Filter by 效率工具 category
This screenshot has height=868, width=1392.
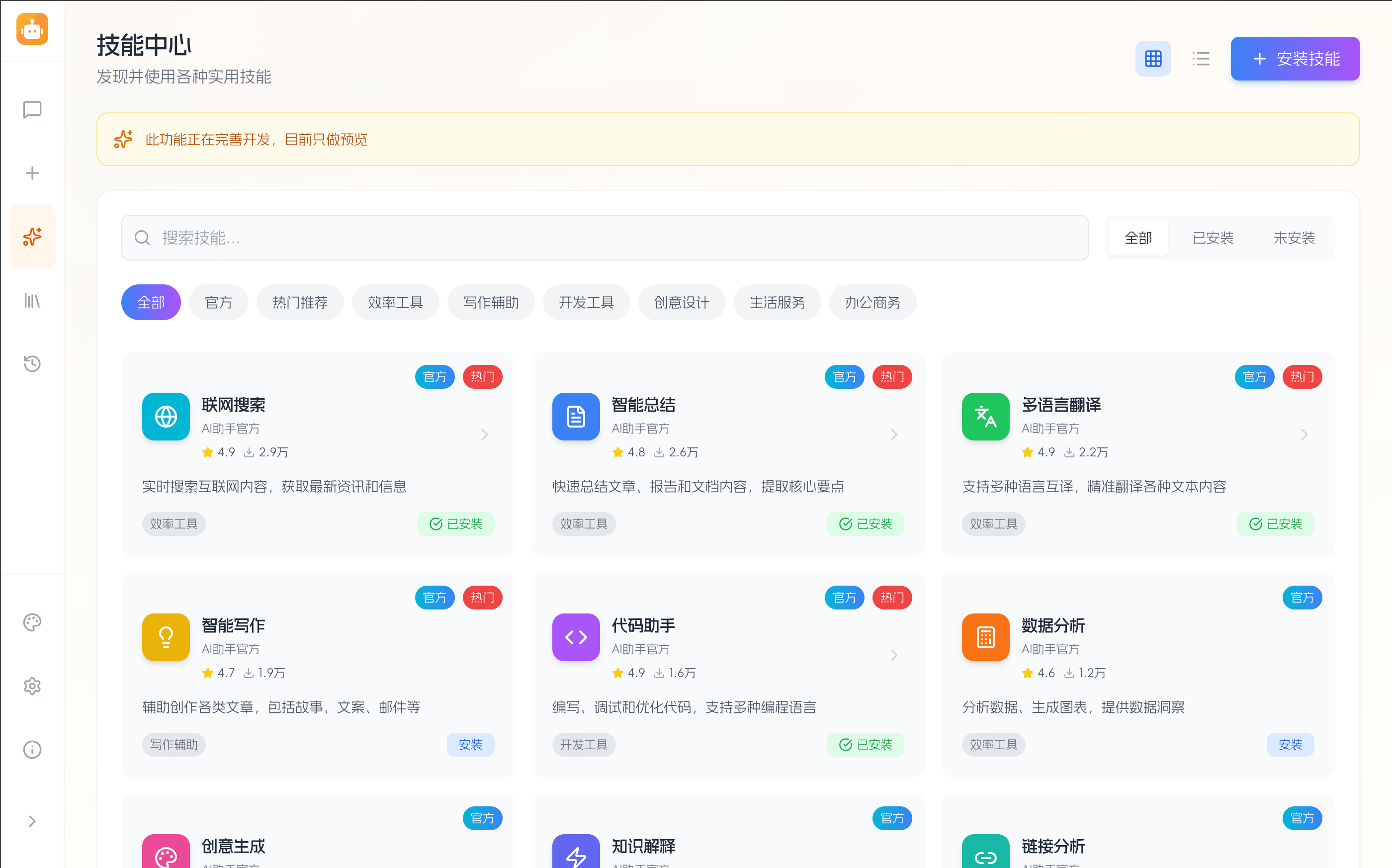pyautogui.click(x=395, y=303)
